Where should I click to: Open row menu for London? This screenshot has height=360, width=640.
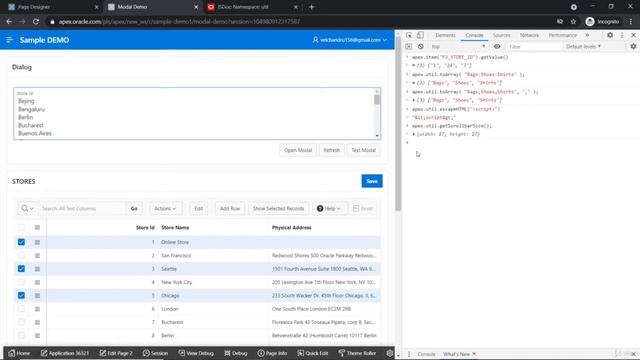click(x=37, y=309)
